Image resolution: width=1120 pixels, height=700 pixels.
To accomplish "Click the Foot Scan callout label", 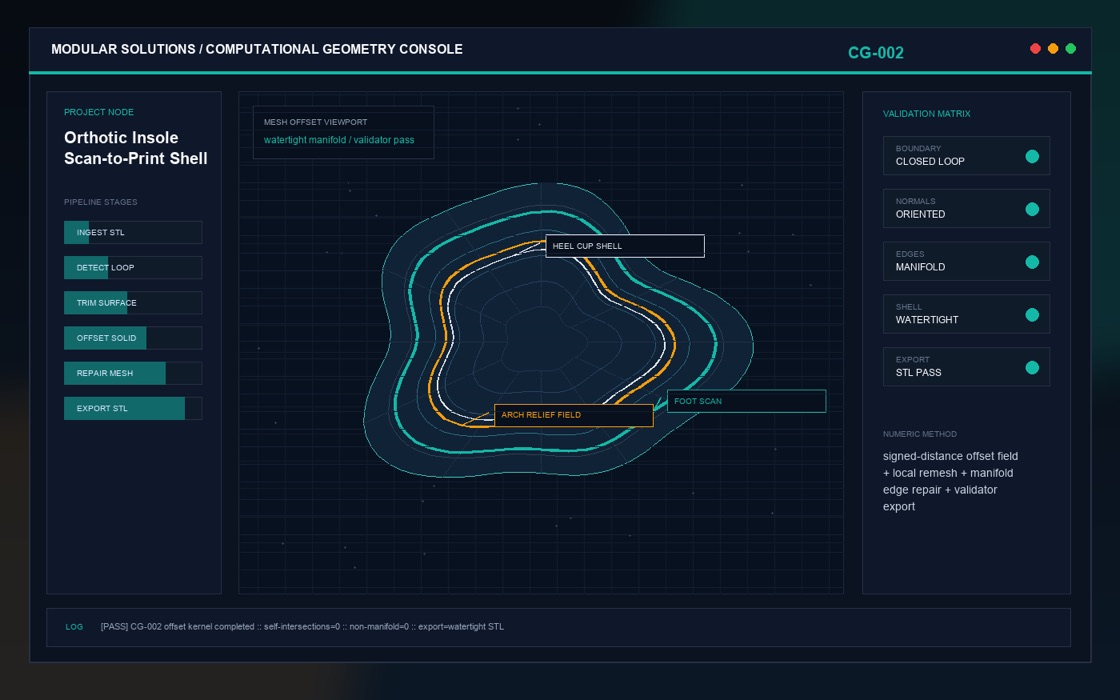I will pos(746,401).
